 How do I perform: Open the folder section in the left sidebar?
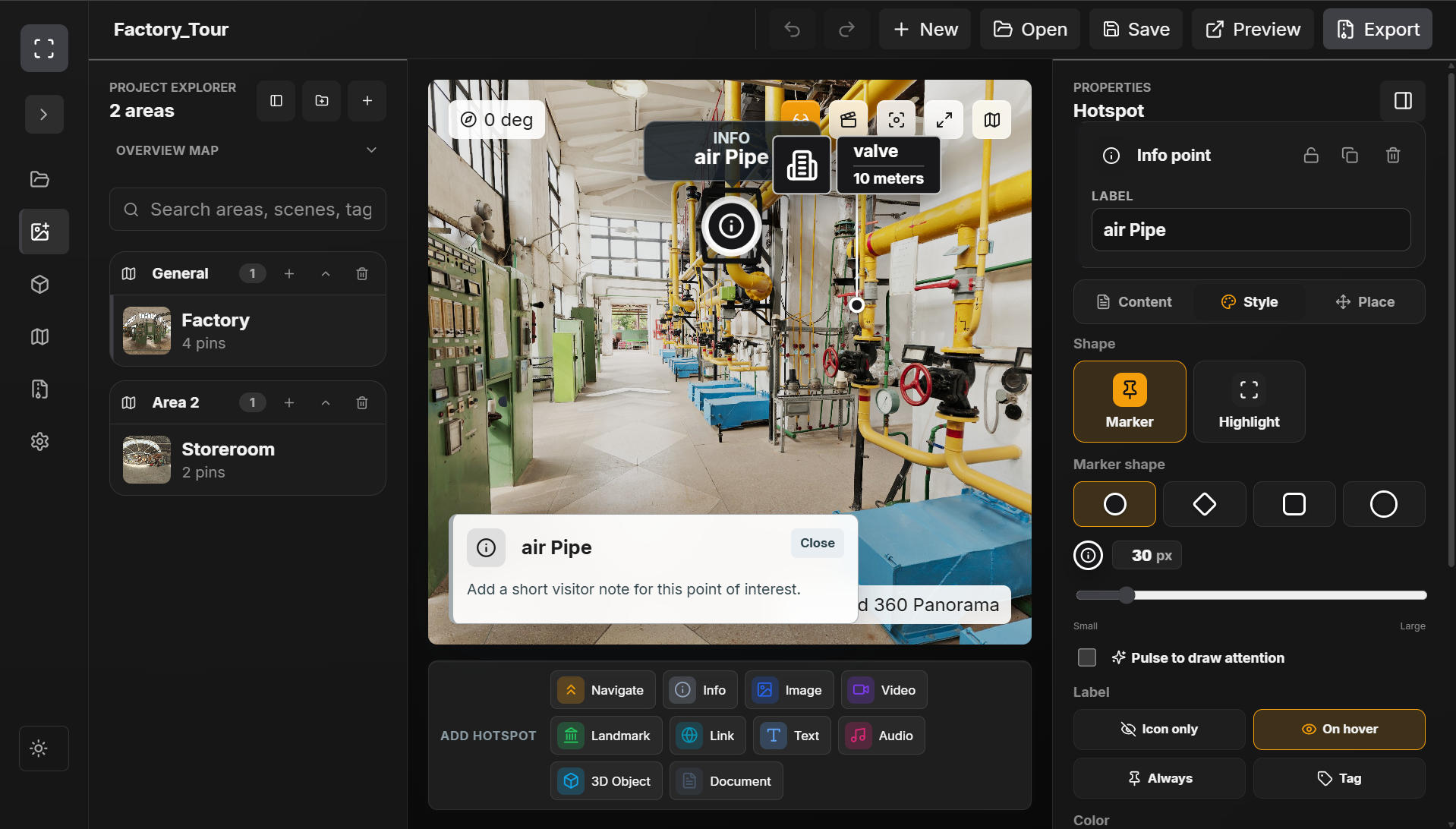click(40, 179)
